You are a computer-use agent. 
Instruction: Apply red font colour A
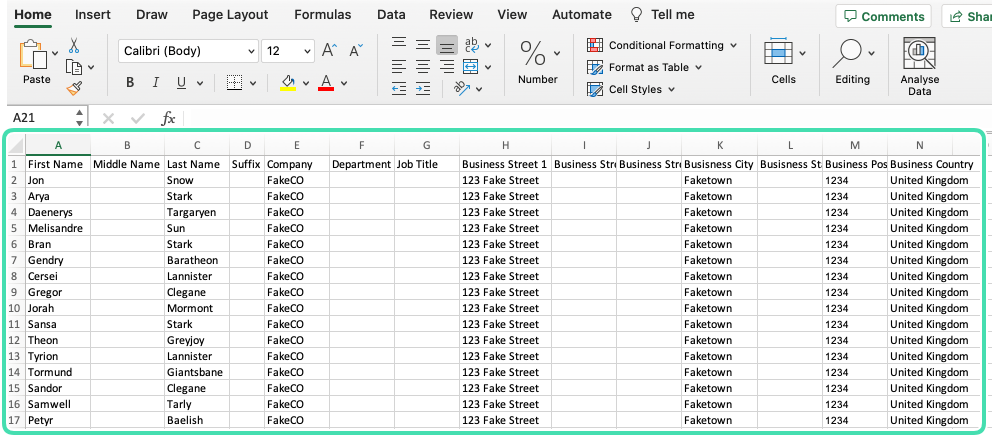[x=326, y=83]
